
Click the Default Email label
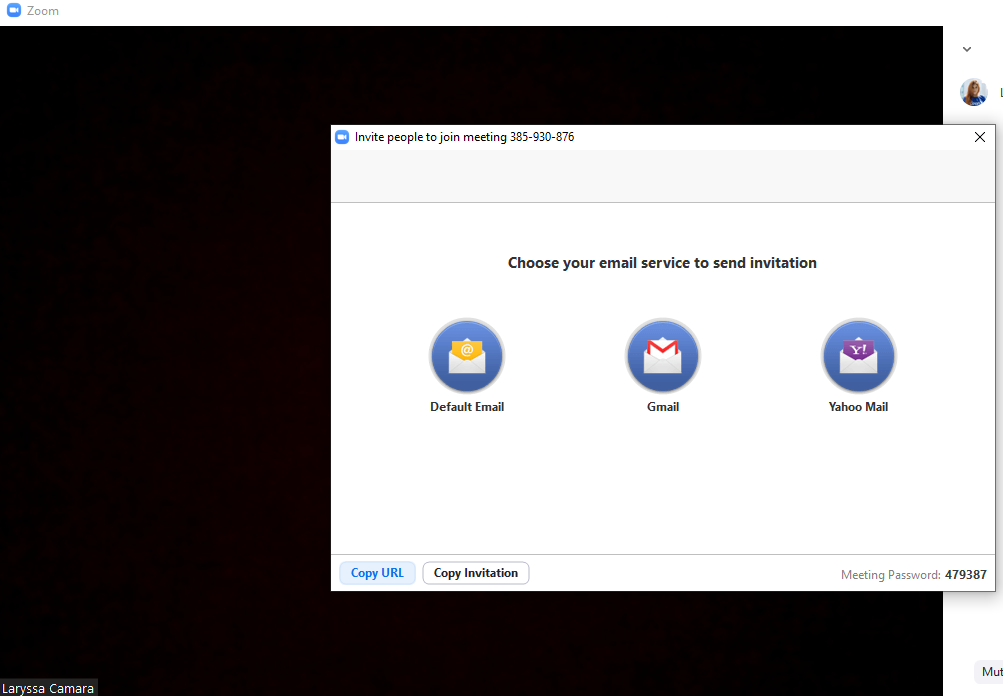(467, 407)
